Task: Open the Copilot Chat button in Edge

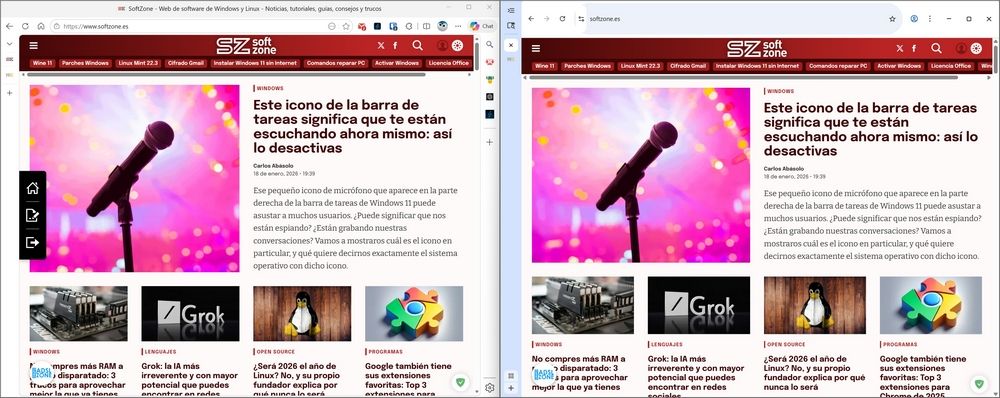Action: tap(482, 26)
